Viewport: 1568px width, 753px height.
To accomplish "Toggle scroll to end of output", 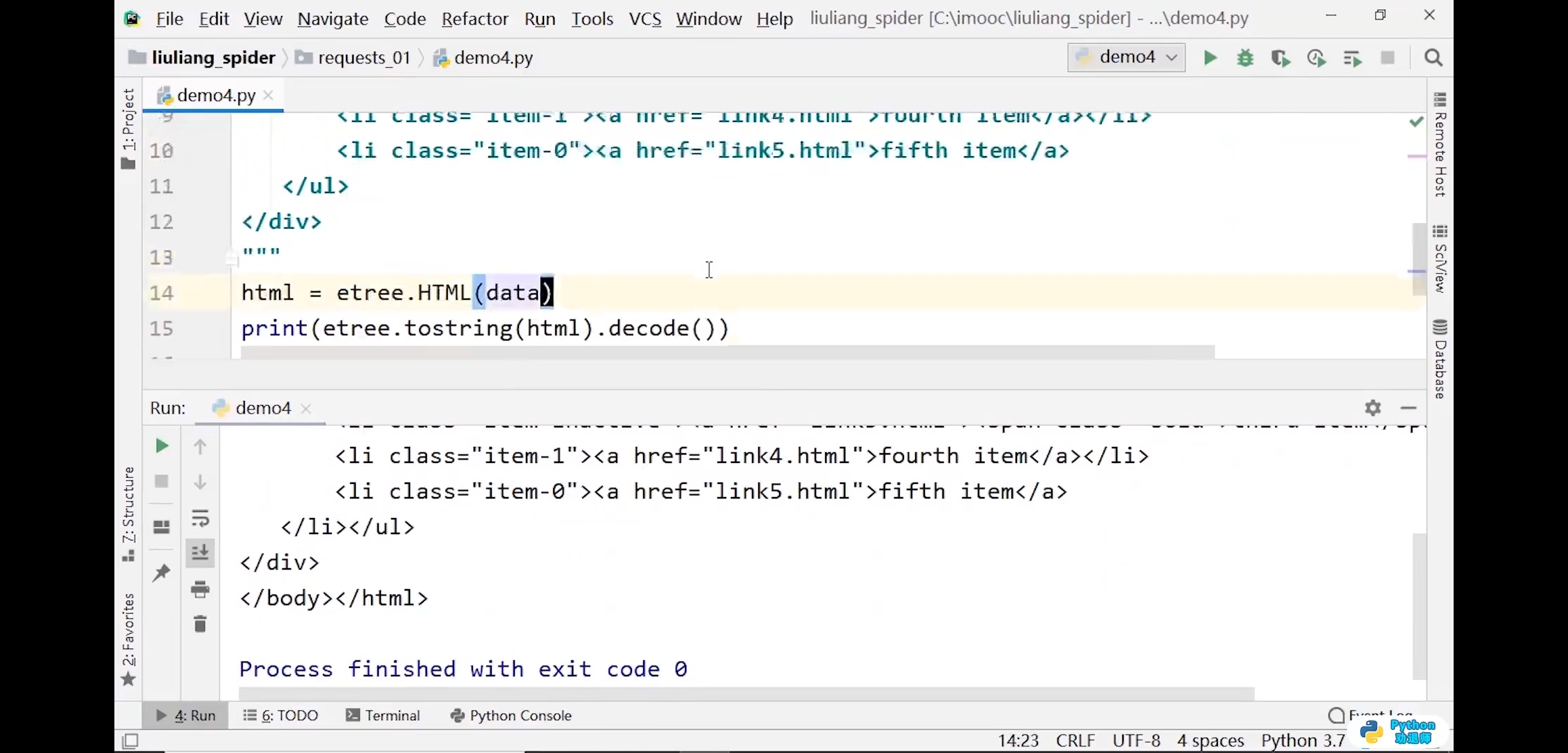I will pyautogui.click(x=200, y=553).
